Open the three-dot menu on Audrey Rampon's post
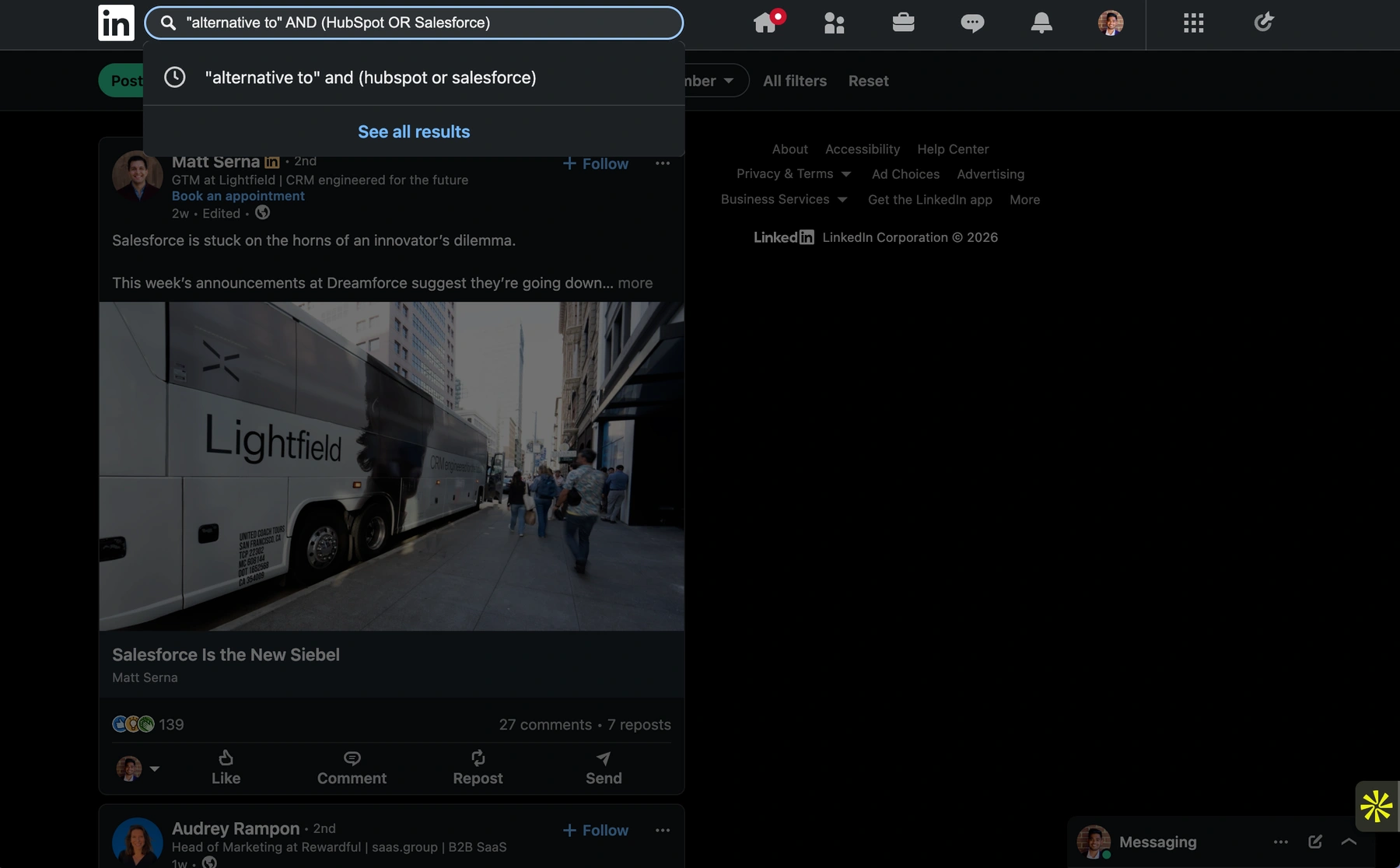Image resolution: width=1400 pixels, height=868 pixels. pos(663,831)
